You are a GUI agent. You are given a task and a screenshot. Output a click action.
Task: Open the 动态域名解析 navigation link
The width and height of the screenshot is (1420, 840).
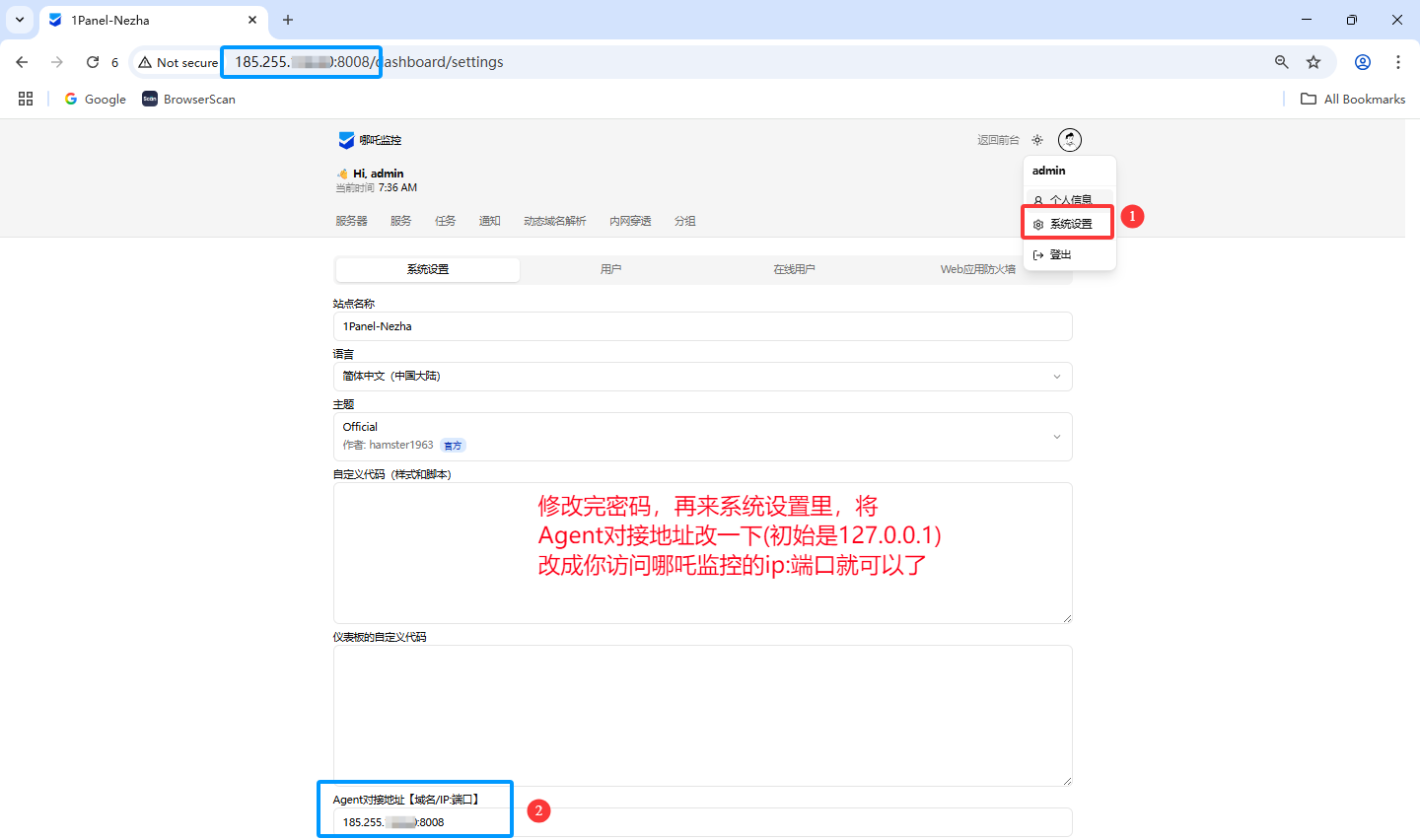pyautogui.click(x=554, y=221)
